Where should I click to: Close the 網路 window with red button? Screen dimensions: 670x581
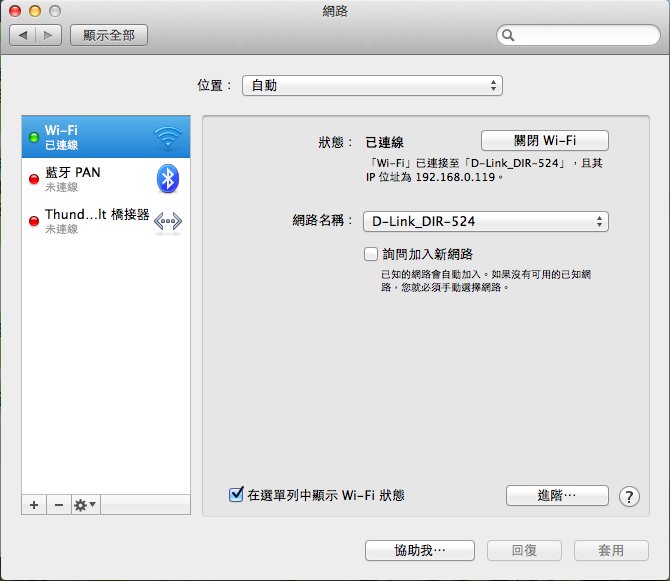pos(15,11)
